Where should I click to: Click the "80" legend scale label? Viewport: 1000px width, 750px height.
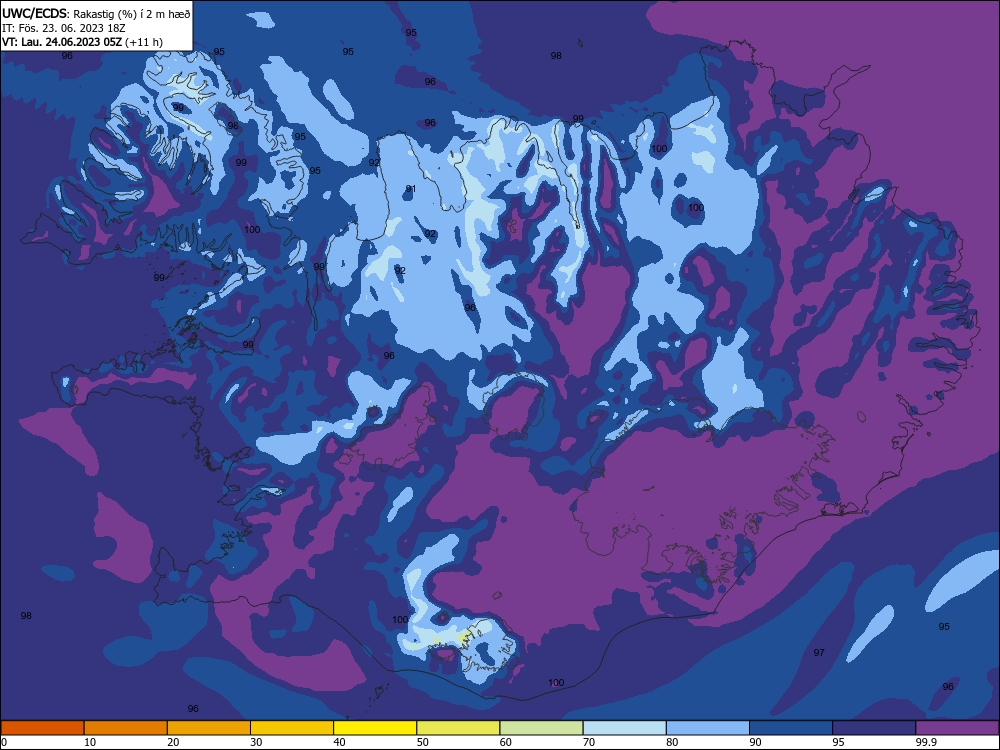[672, 742]
